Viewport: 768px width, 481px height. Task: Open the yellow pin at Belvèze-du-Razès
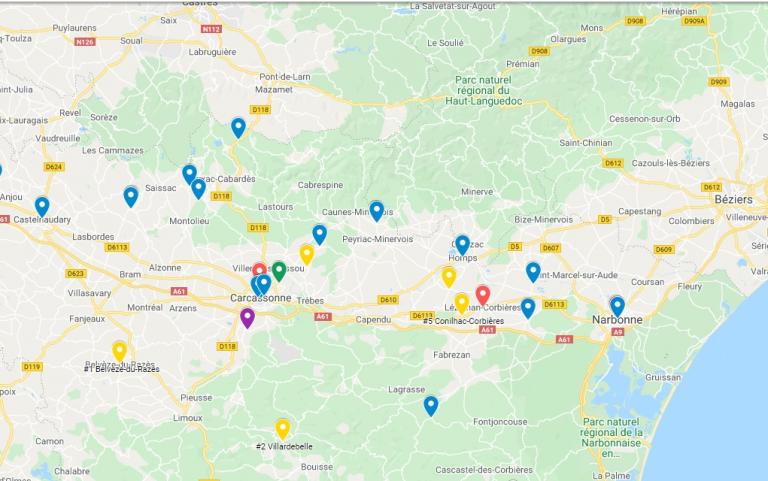pos(120,351)
